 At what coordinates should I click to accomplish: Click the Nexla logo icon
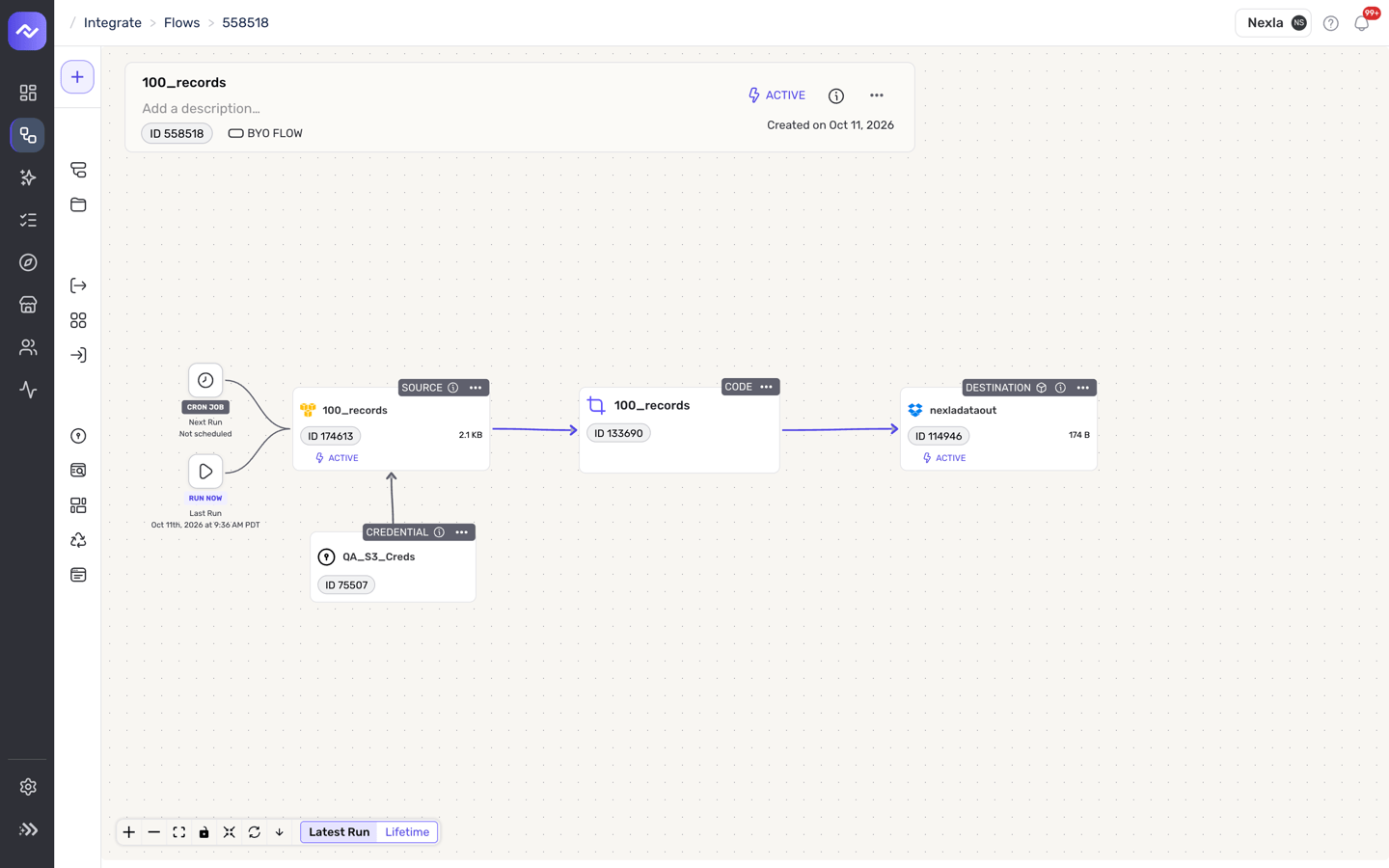click(x=27, y=31)
